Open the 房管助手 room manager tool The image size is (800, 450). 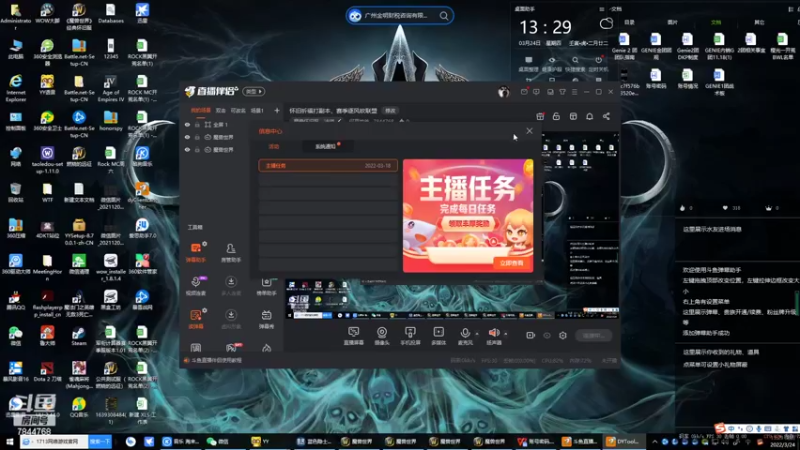coord(231,252)
